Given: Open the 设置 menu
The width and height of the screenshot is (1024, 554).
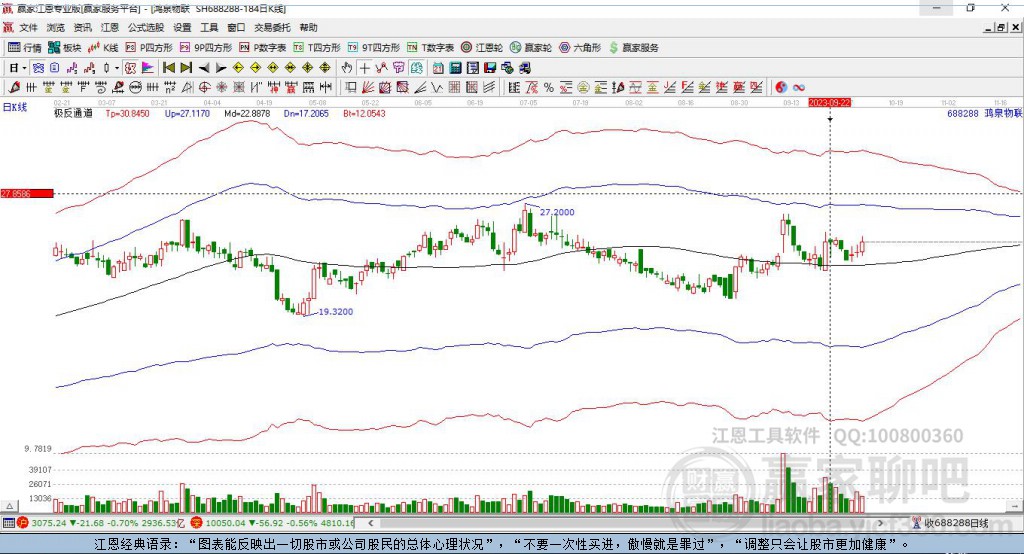Looking at the screenshot, I should point(182,27).
